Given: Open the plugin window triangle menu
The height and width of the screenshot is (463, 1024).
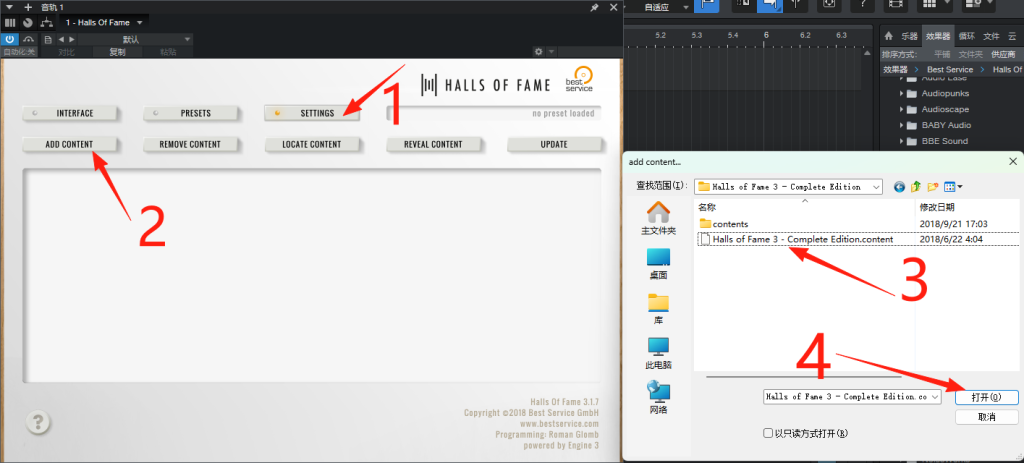Looking at the screenshot, I should [9, 7].
